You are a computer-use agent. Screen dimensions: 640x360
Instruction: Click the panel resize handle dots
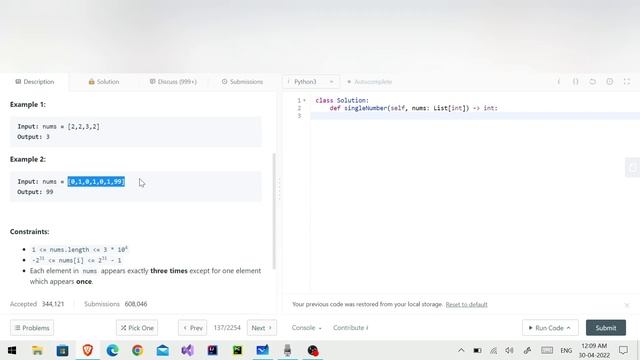coord(280,189)
